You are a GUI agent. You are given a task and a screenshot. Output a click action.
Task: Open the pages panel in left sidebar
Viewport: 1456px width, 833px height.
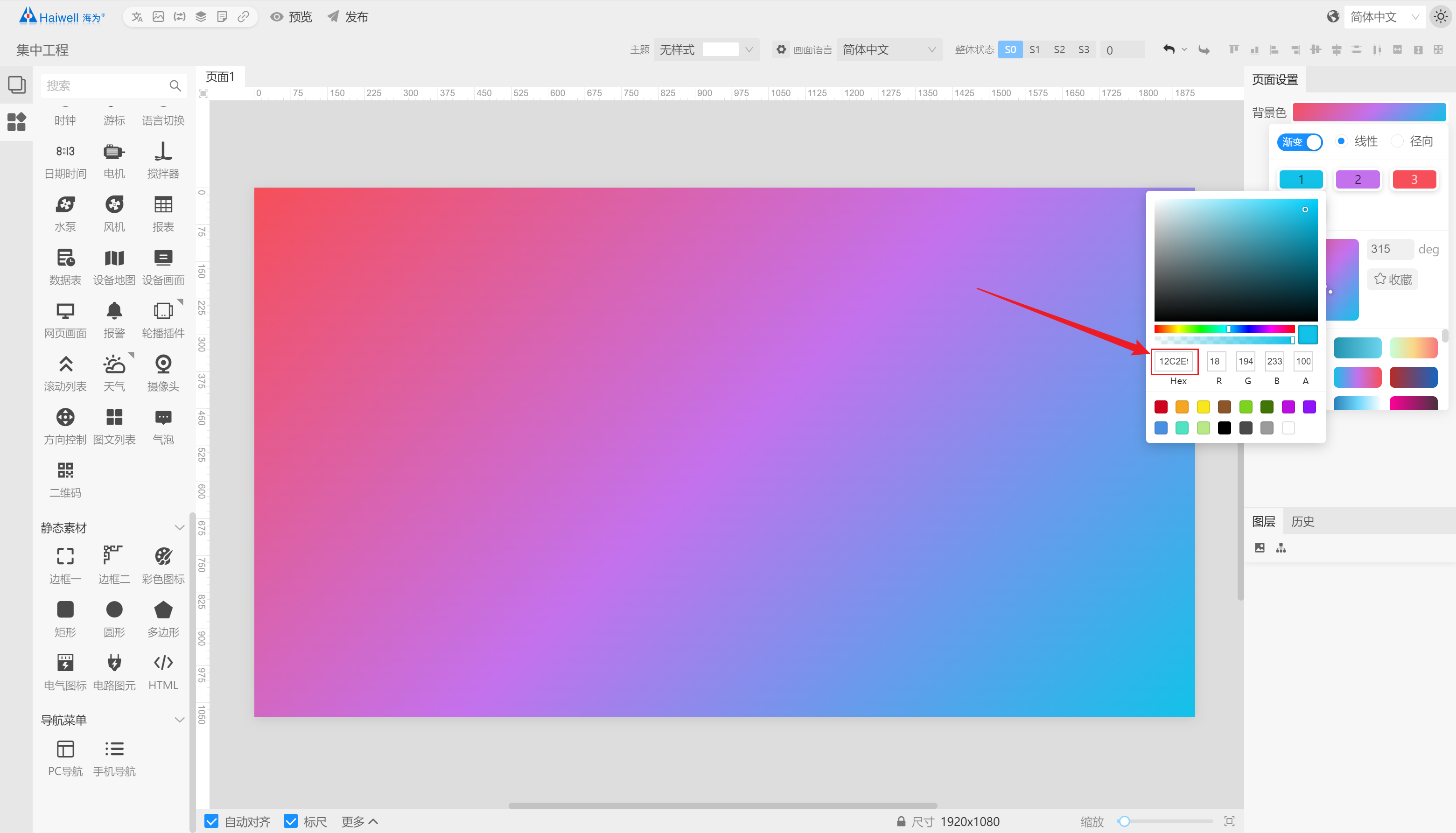coord(17,85)
